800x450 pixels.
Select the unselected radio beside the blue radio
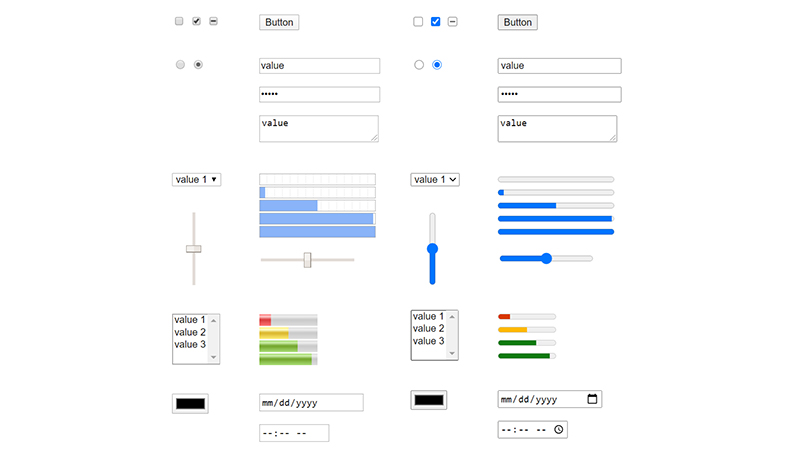(x=419, y=65)
